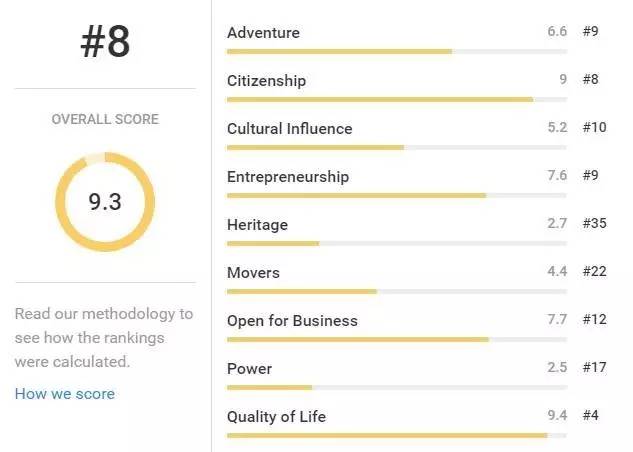The height and width of the screenshot is (452, 633).
Task: Click the Adventure category label
Action: 263,33
